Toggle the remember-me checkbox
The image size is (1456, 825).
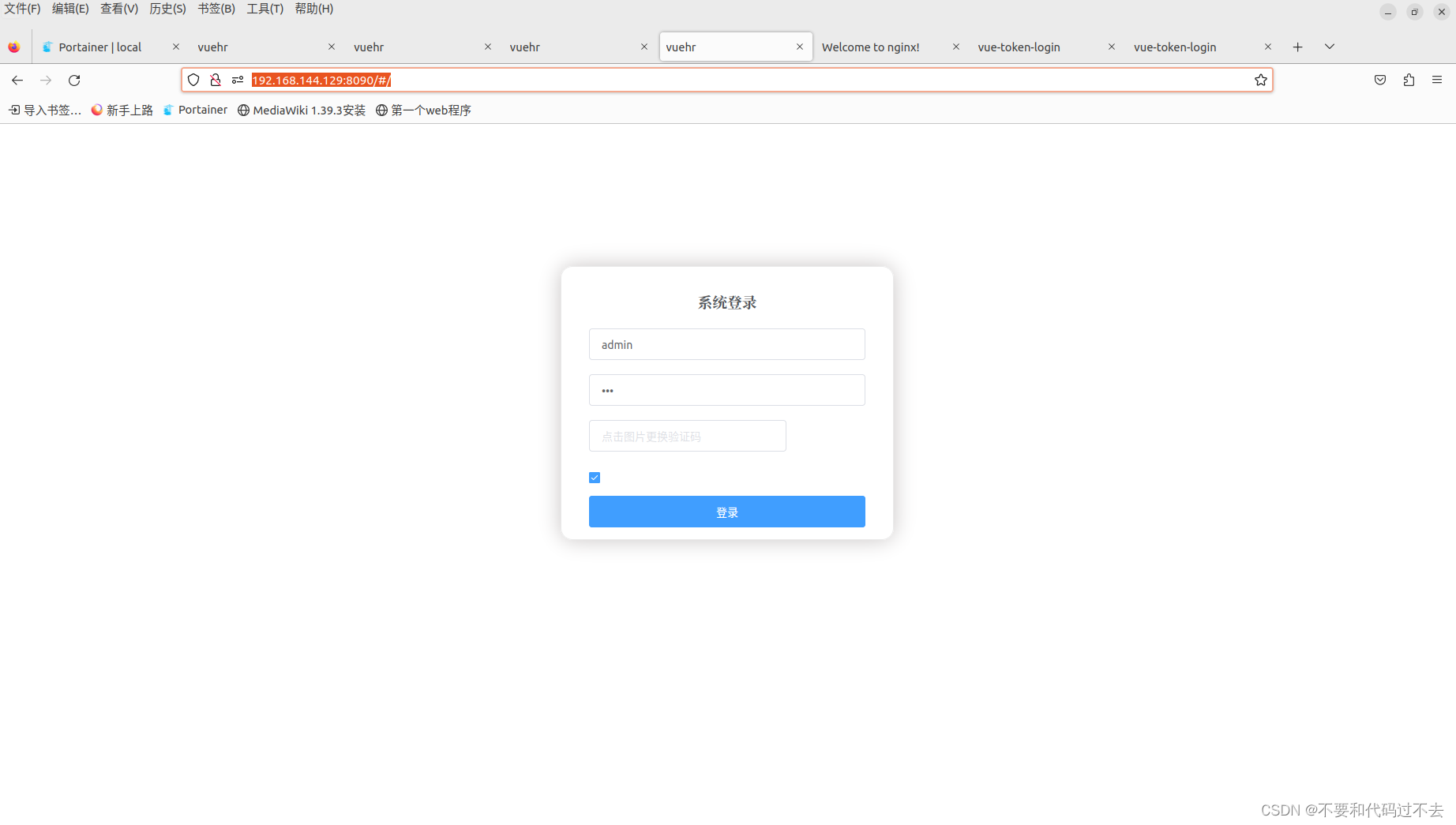click(595, 478)
